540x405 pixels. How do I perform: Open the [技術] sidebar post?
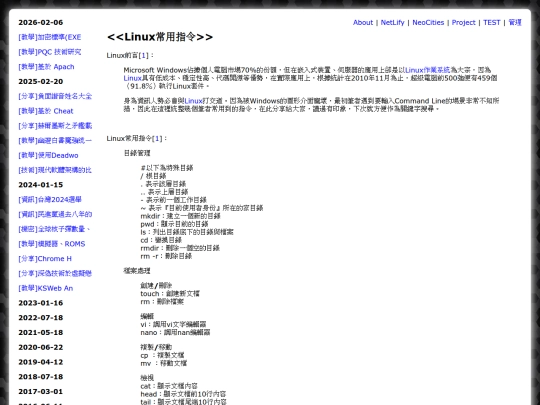coord(55,170)
